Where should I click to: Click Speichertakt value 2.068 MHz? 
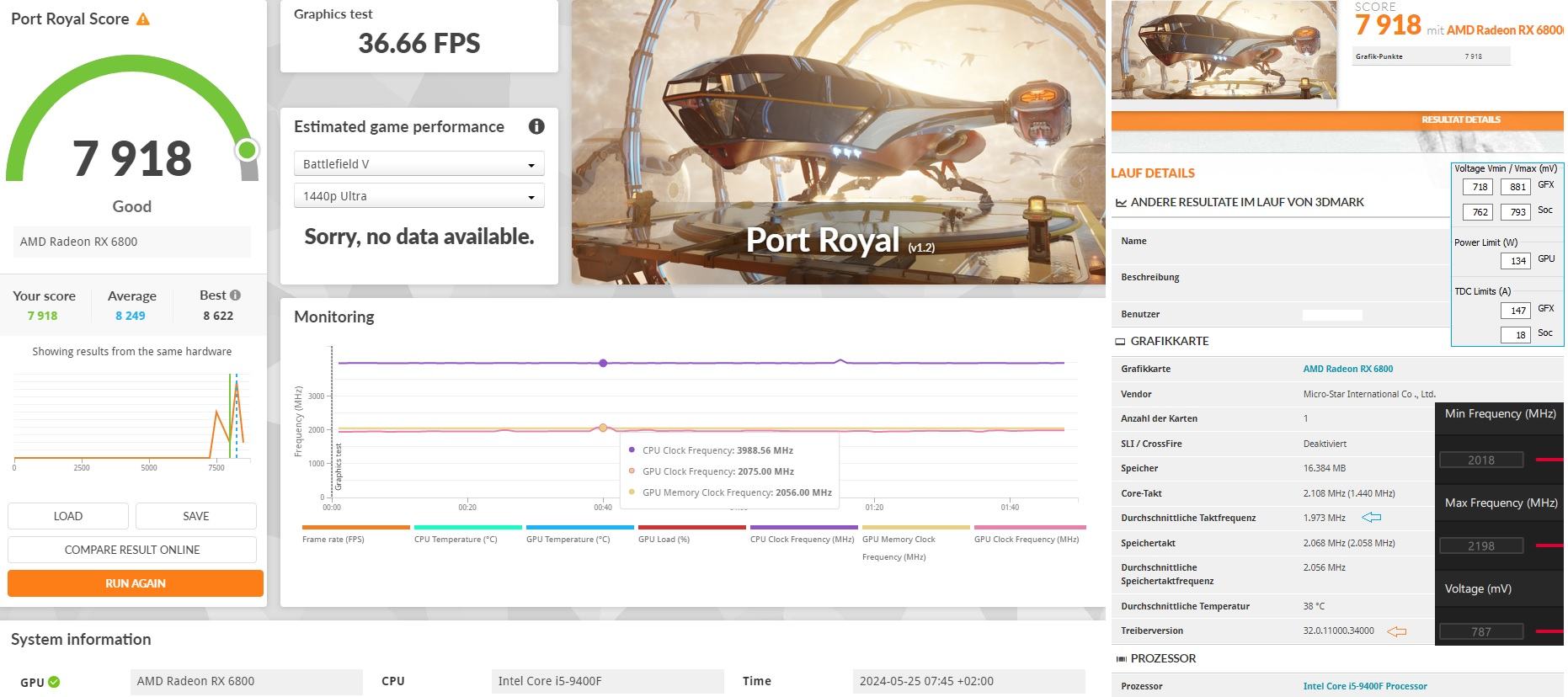click(1348, 543)
